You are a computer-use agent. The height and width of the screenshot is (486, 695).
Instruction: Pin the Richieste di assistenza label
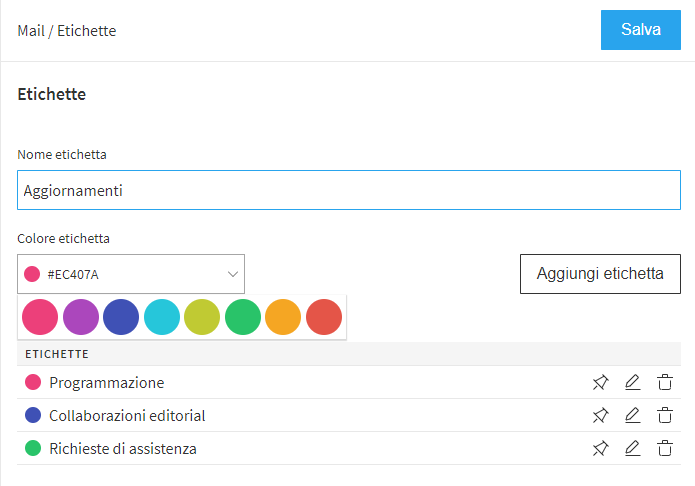coord(600,449)
